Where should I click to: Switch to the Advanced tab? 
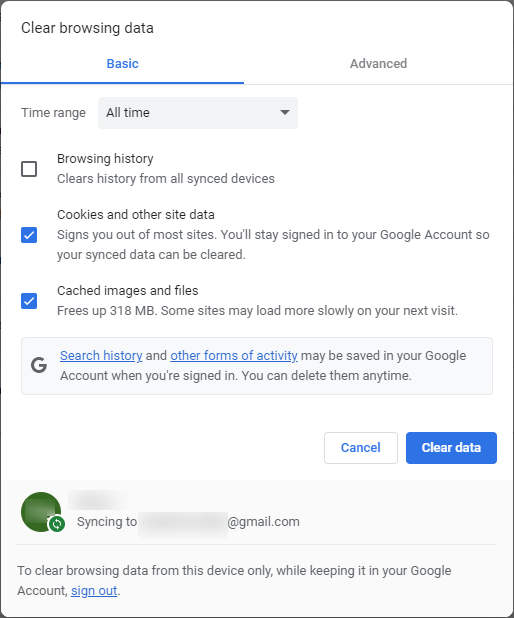[x=378, y=63]
